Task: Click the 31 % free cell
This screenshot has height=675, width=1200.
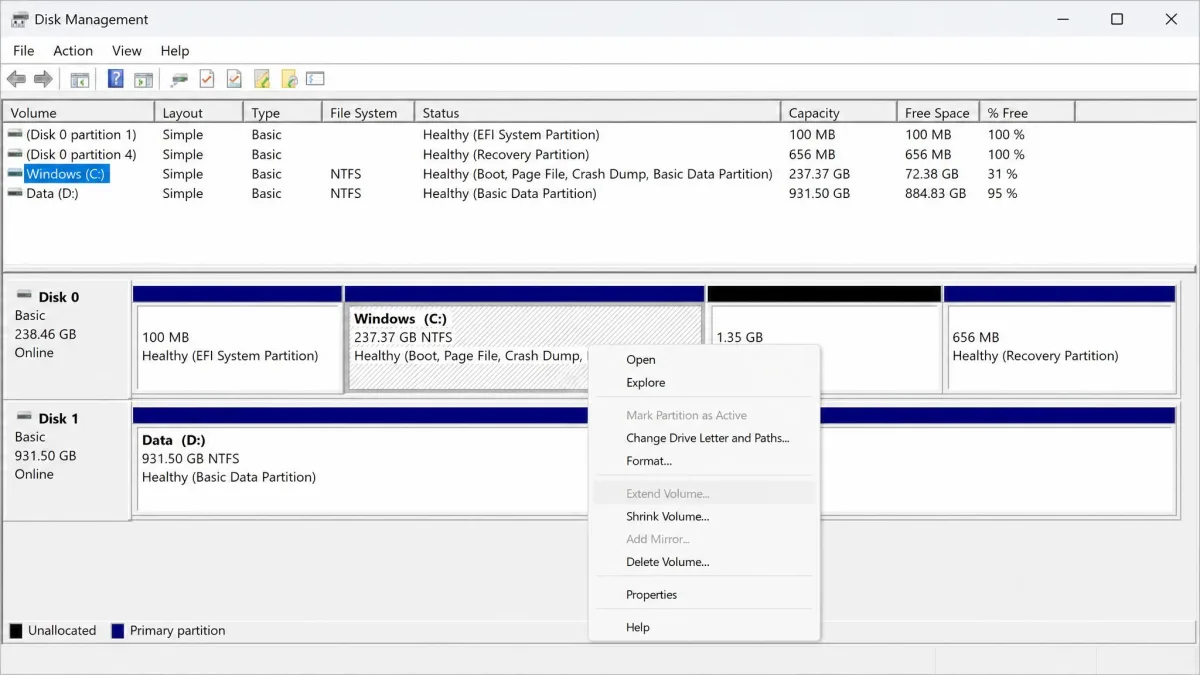Action: [x=1002, y=174]
